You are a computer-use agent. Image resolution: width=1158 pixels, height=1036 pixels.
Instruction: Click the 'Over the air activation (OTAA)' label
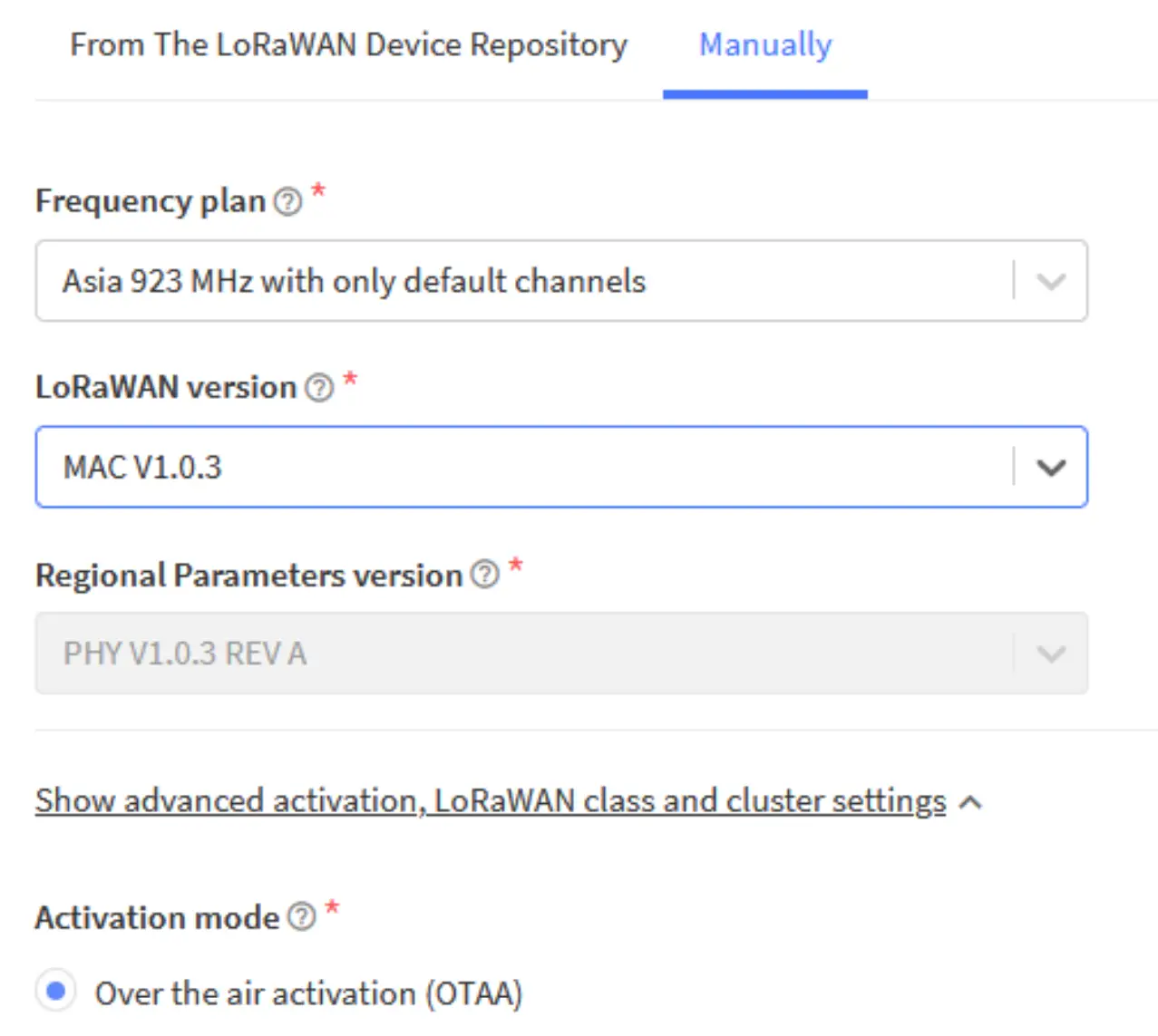(x=308, y=993)
